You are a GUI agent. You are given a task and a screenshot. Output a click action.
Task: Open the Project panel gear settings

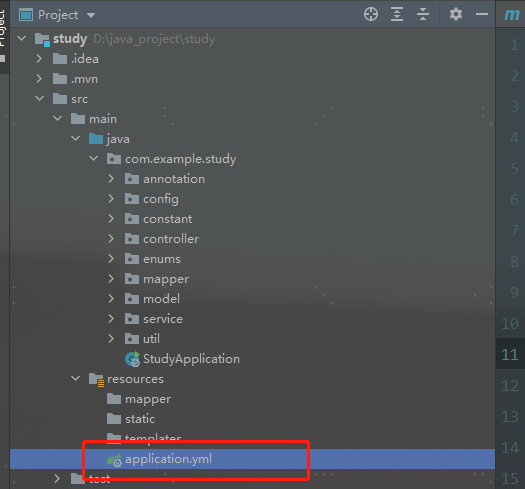click(x=456, y=14)
